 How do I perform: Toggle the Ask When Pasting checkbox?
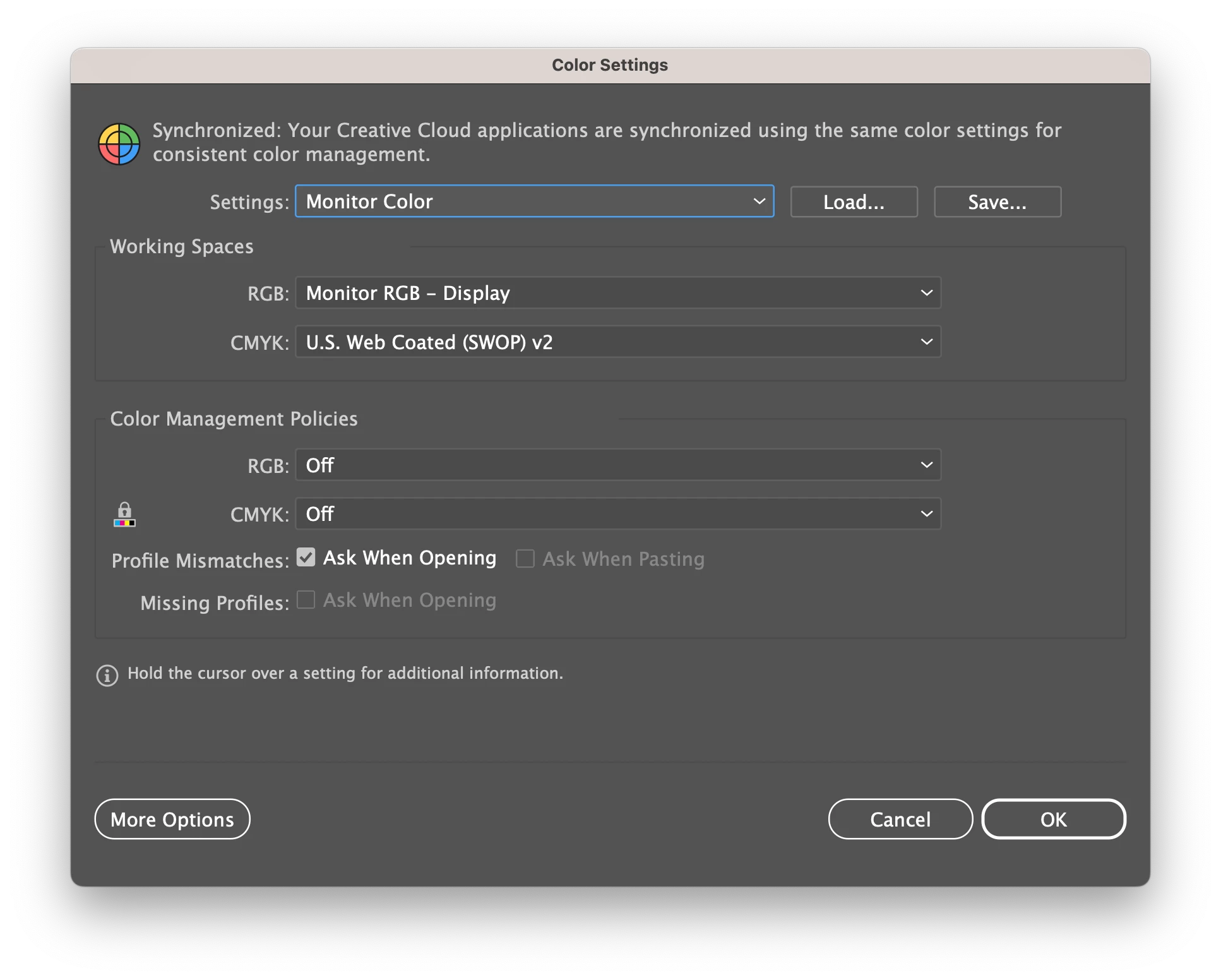525,558
